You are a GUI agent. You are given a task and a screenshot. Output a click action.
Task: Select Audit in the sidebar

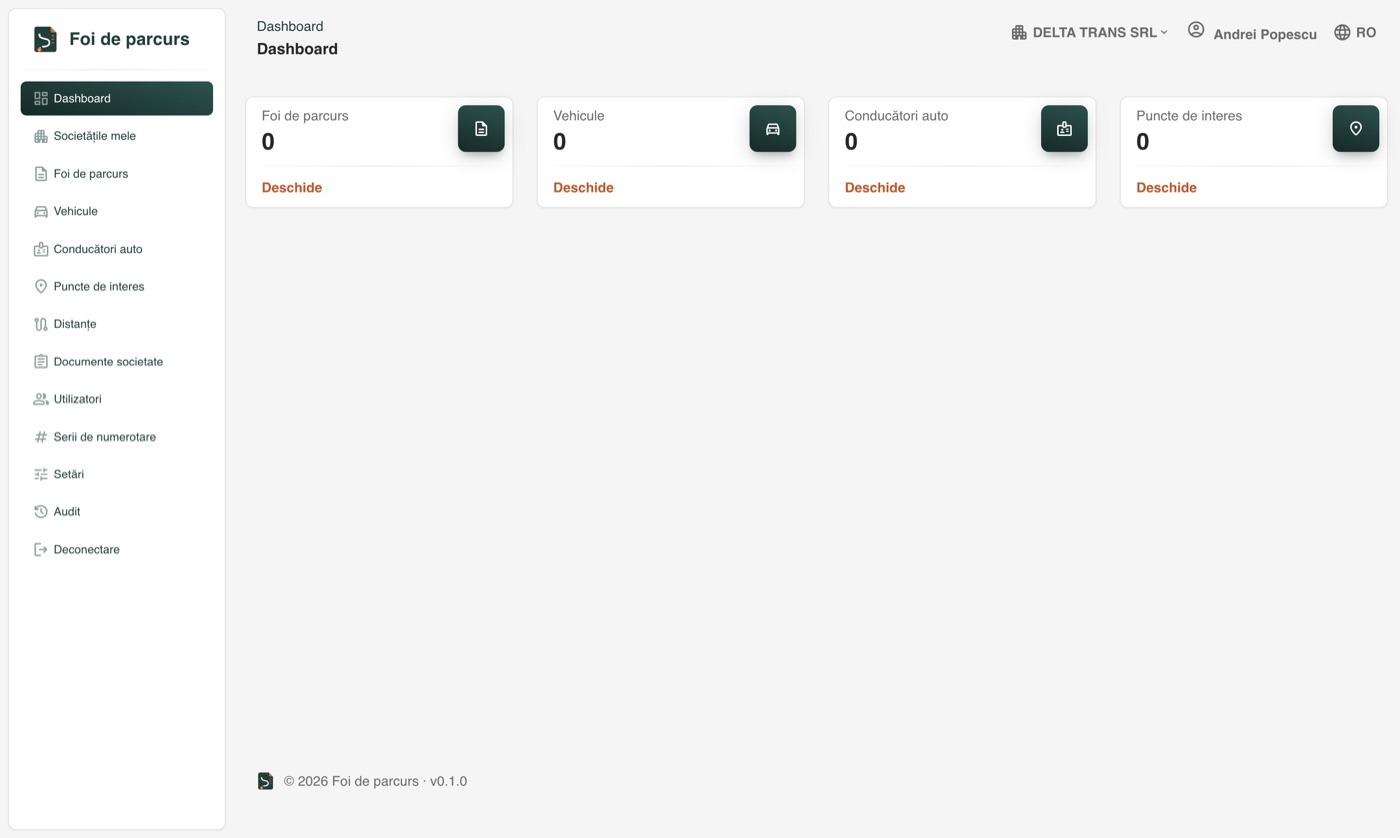[117, 511]
